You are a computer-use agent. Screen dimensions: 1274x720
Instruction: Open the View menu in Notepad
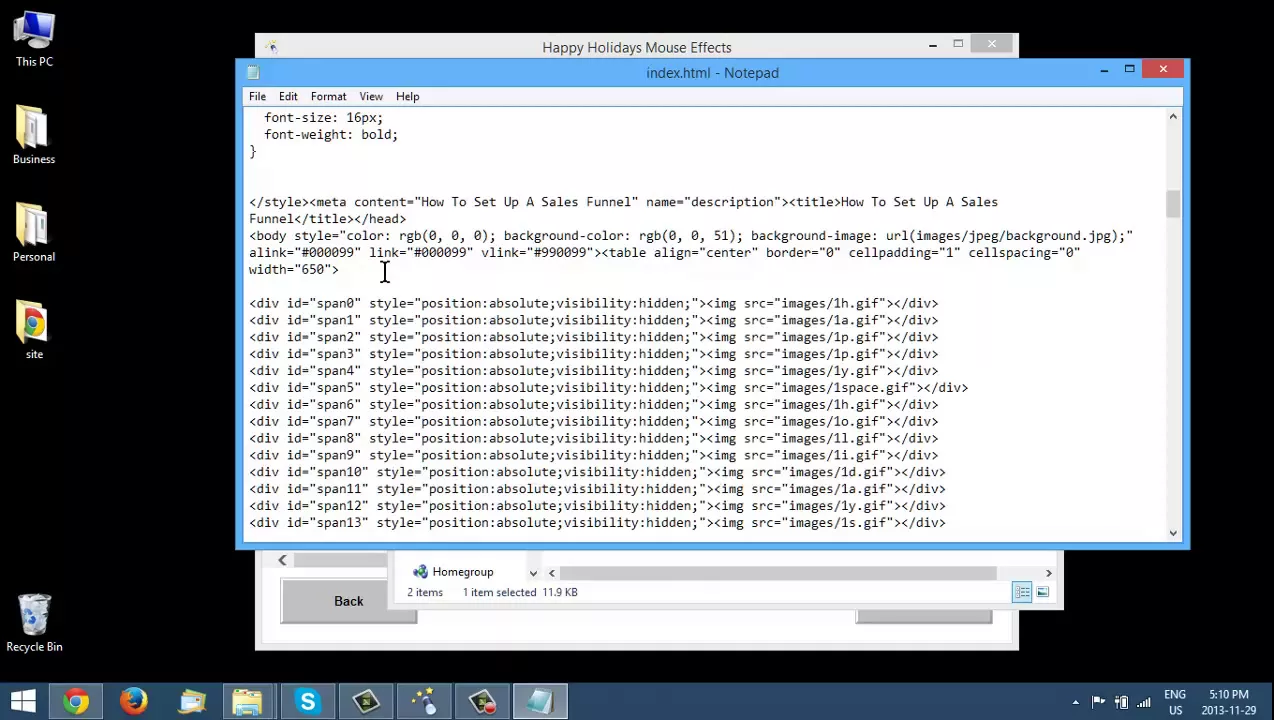[x=371, y=96]
